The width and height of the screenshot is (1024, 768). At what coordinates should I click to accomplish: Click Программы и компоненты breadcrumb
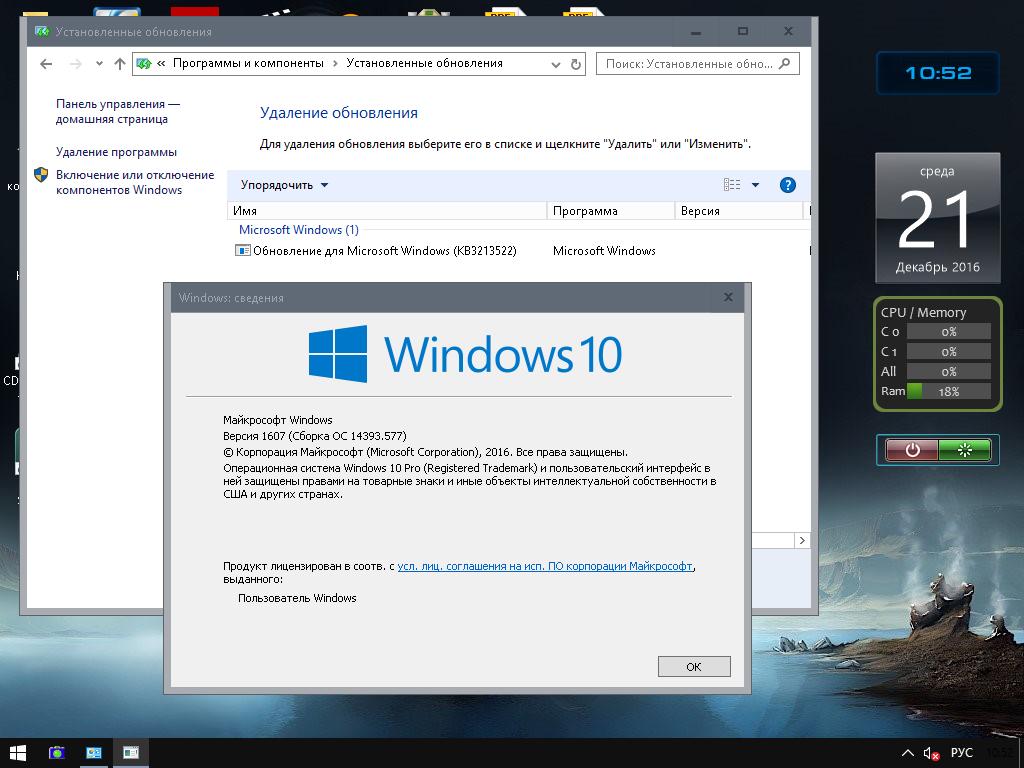point(248,63)
